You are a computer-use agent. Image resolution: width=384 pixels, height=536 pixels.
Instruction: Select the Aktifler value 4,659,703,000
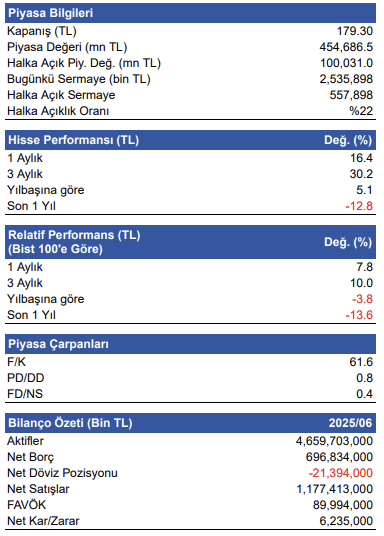334,441
